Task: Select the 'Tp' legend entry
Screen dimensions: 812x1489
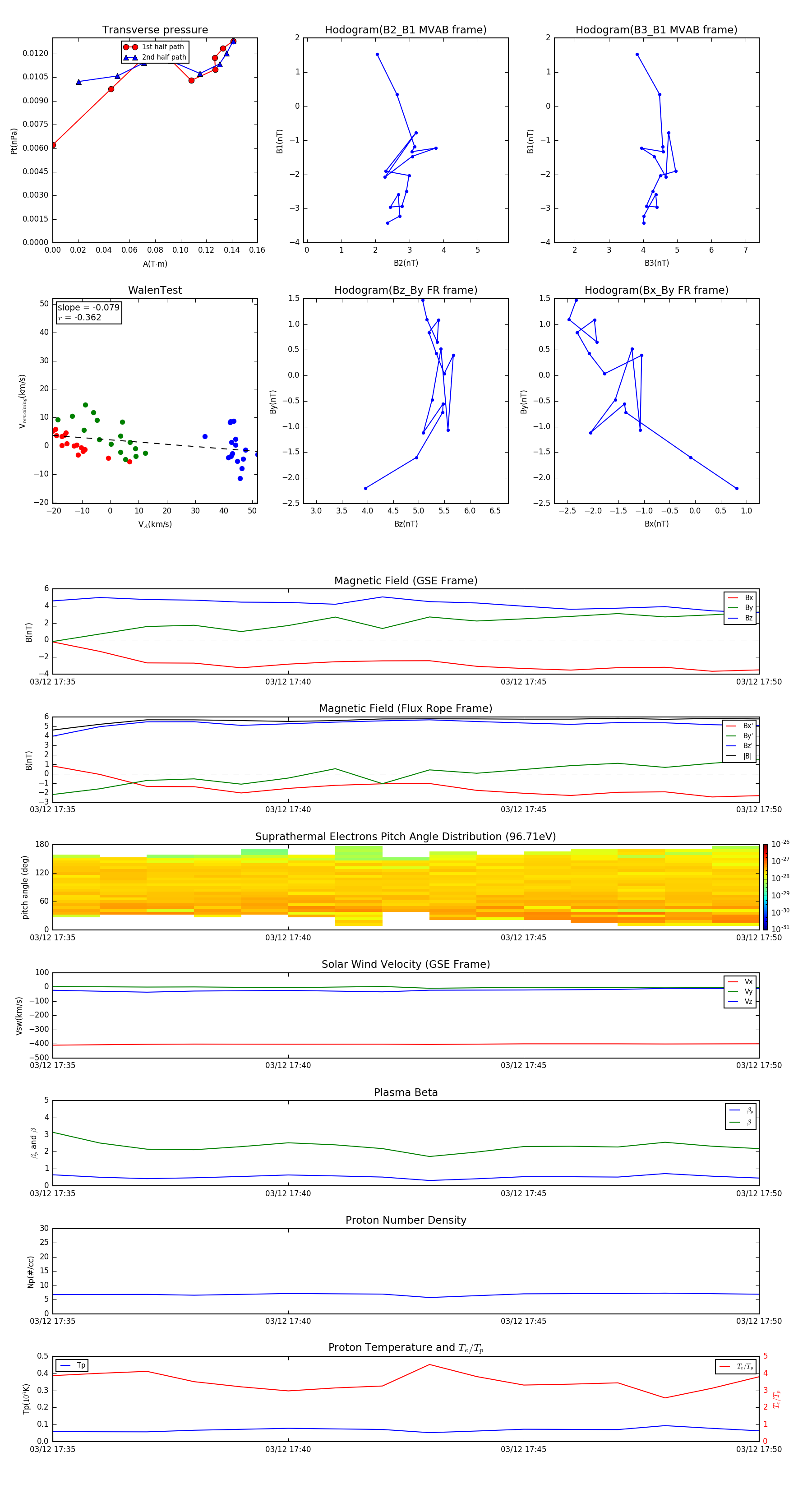Action: pos(72,1365)
